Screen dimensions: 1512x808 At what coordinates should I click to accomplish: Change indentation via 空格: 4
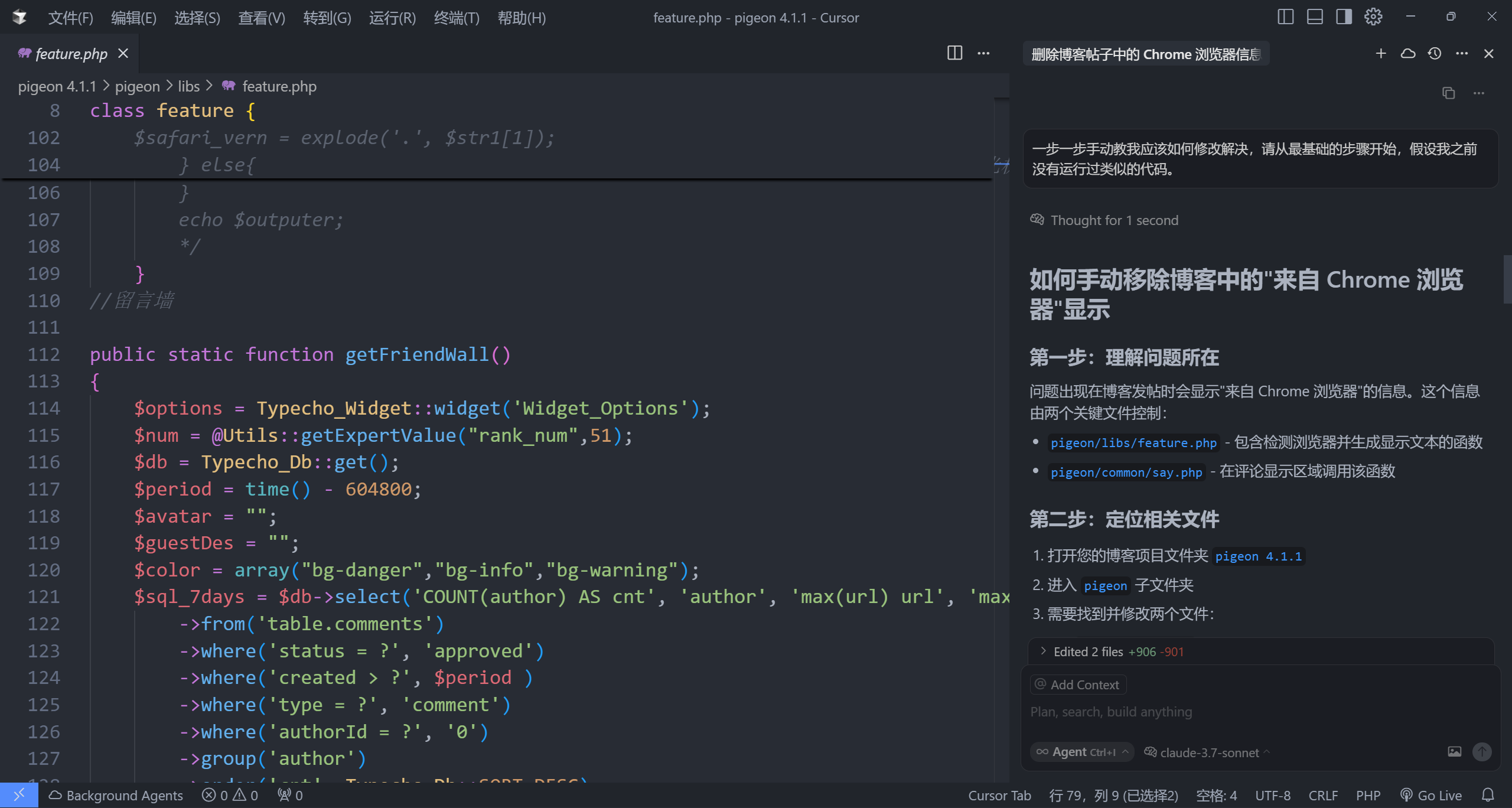pos(1216,795)
